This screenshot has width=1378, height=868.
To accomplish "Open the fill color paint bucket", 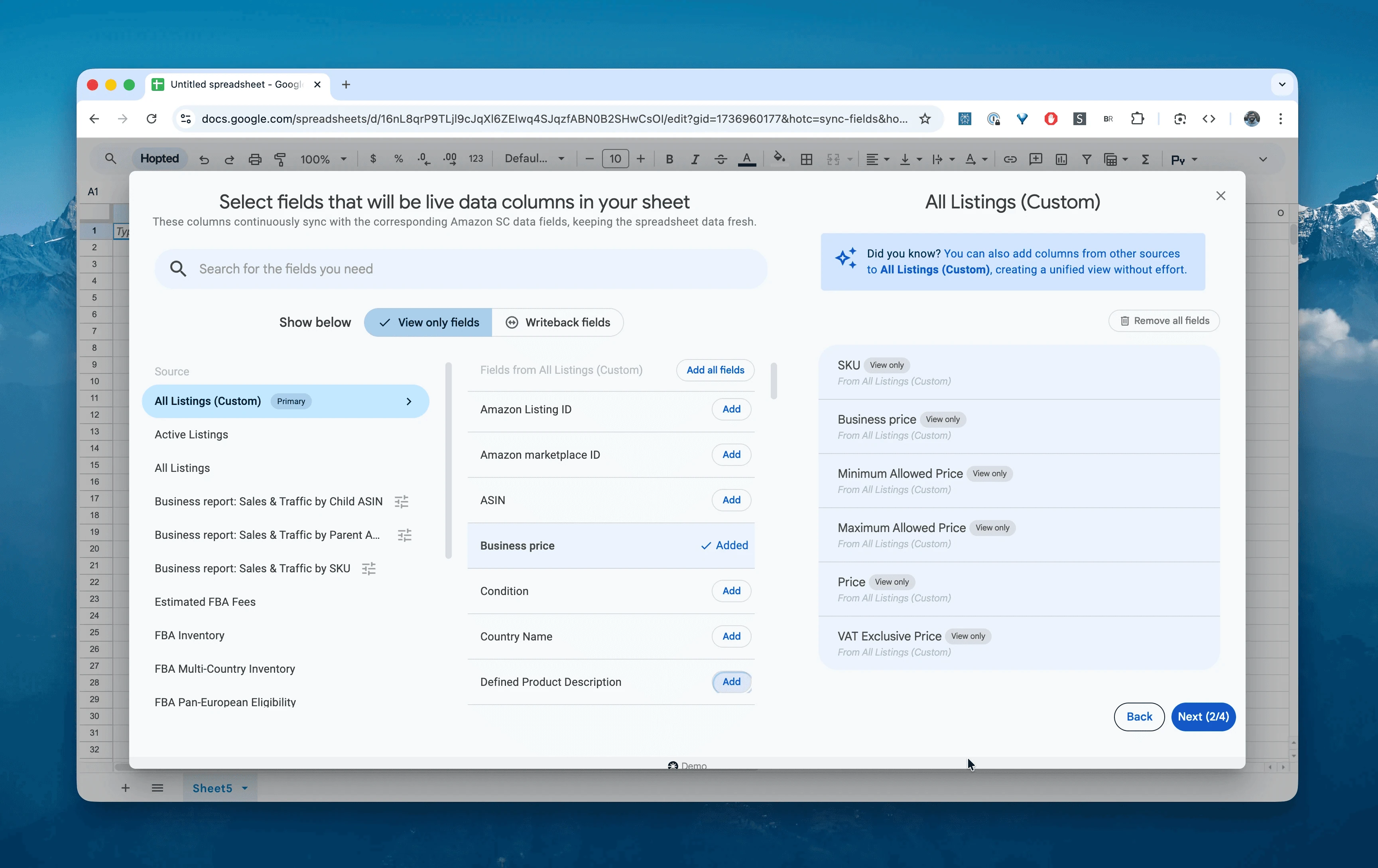I will tap(779, 158).
